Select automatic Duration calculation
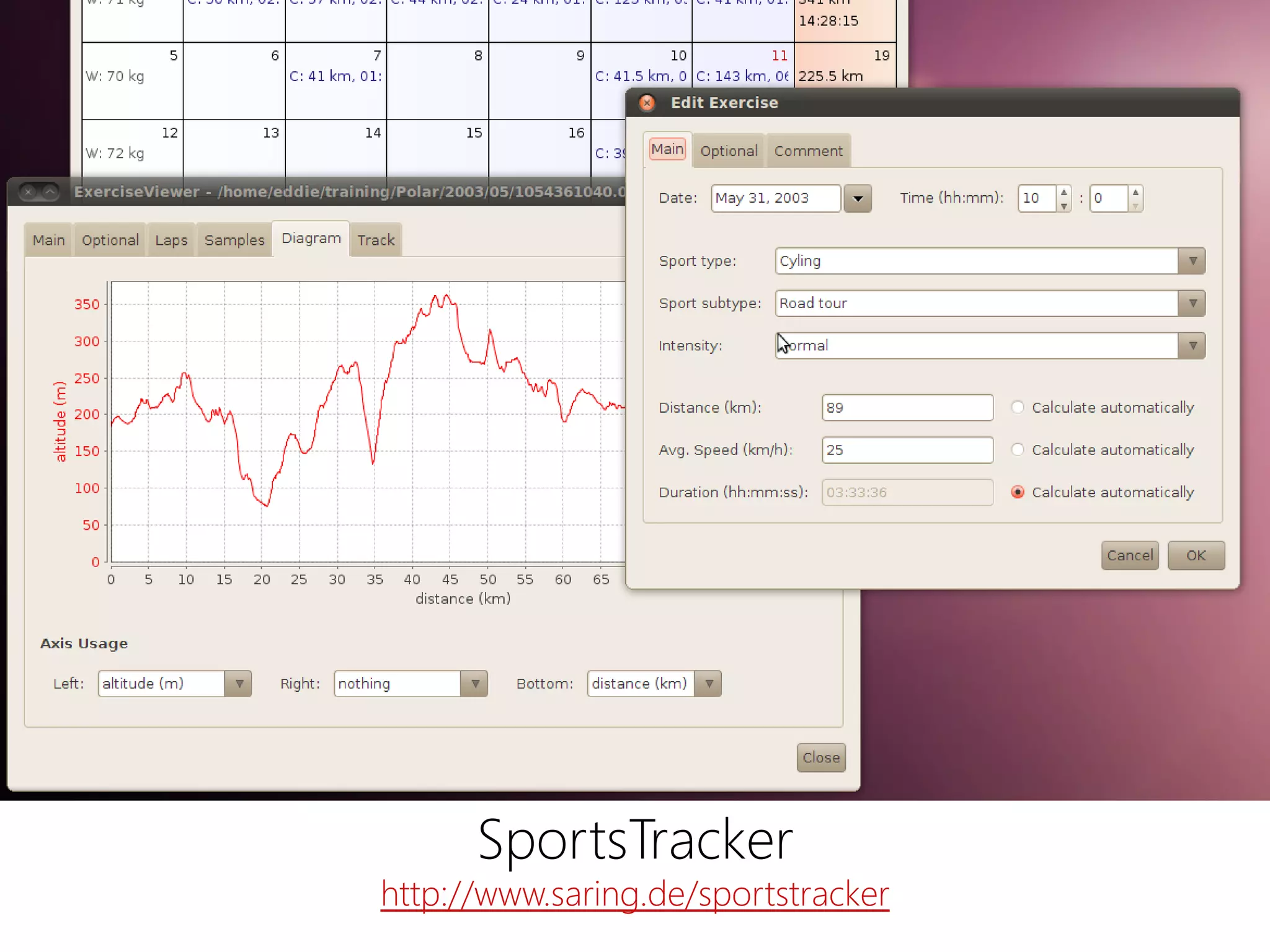The width and height of the screenshot is (1270, 952). point(1018,492)
